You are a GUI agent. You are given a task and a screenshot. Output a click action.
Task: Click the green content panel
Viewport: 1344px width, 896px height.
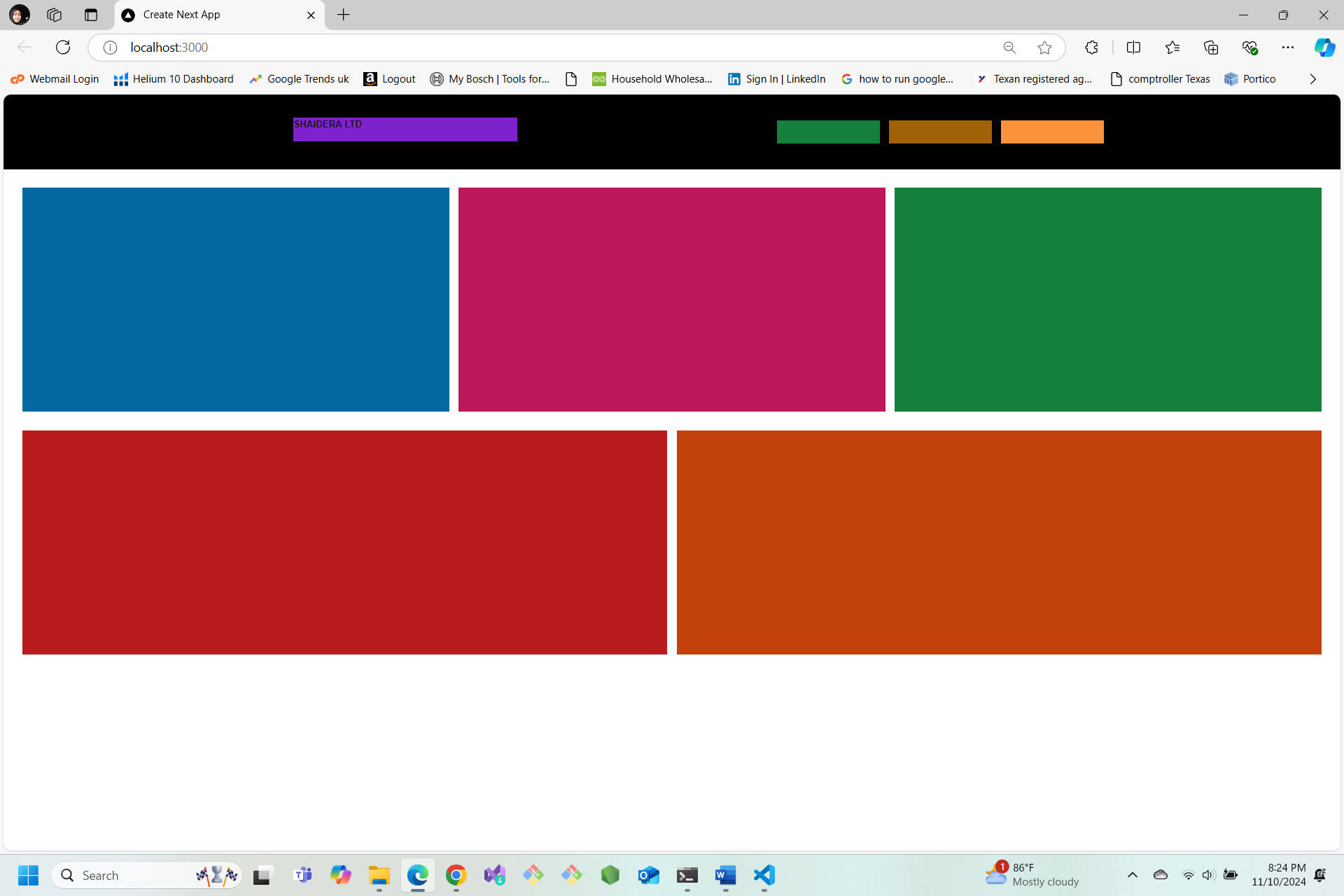click(x=1108, y=300)
